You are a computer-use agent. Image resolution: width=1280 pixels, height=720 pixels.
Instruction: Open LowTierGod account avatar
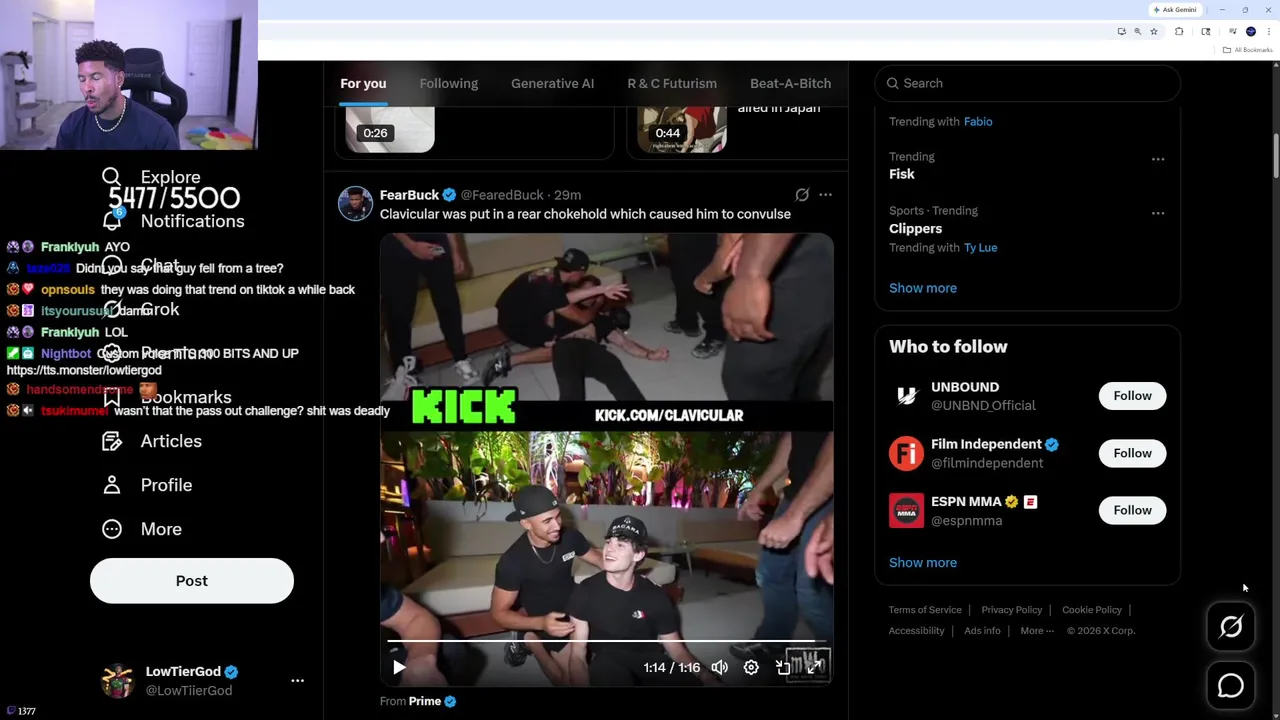click(118, 680)
